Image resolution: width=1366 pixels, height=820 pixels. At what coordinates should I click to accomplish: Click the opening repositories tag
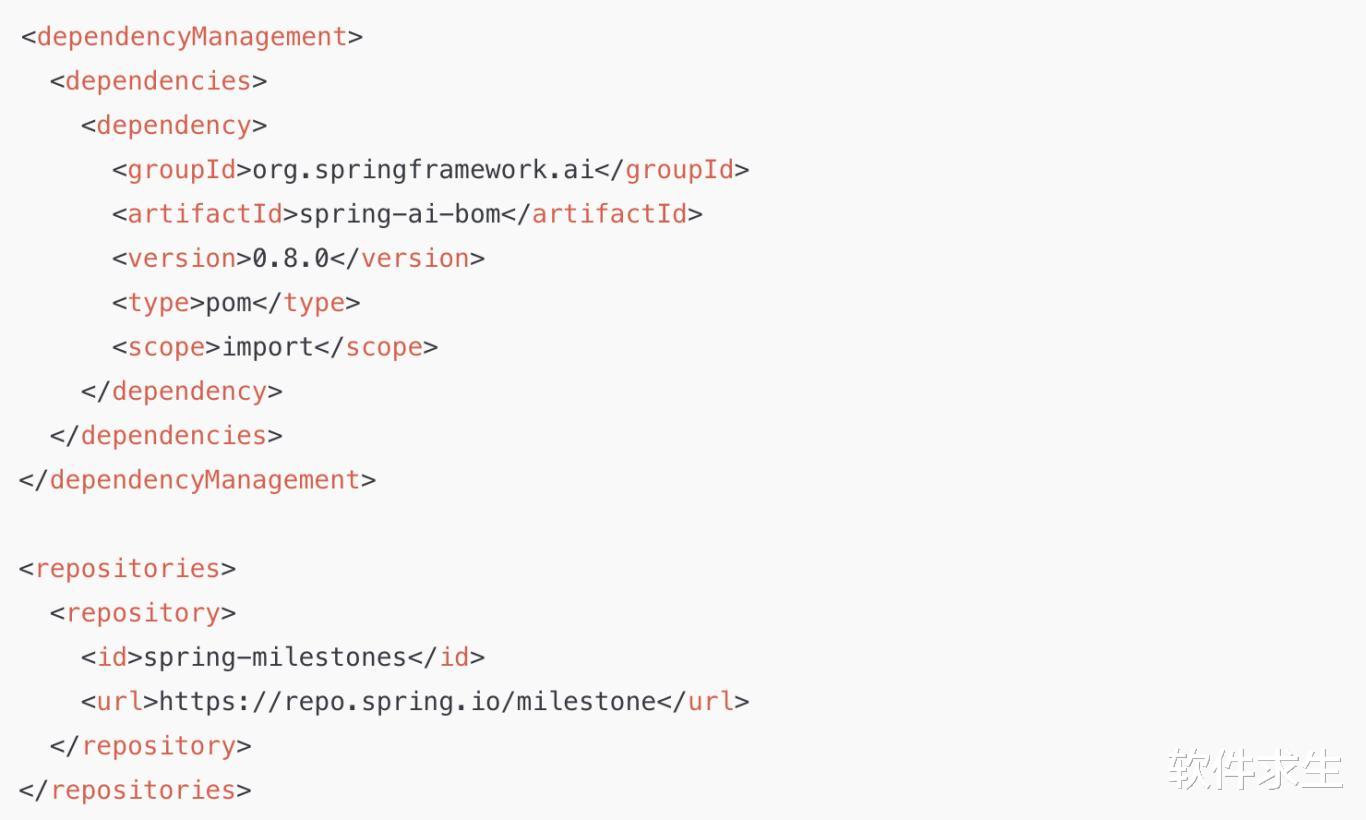[127, 568]
